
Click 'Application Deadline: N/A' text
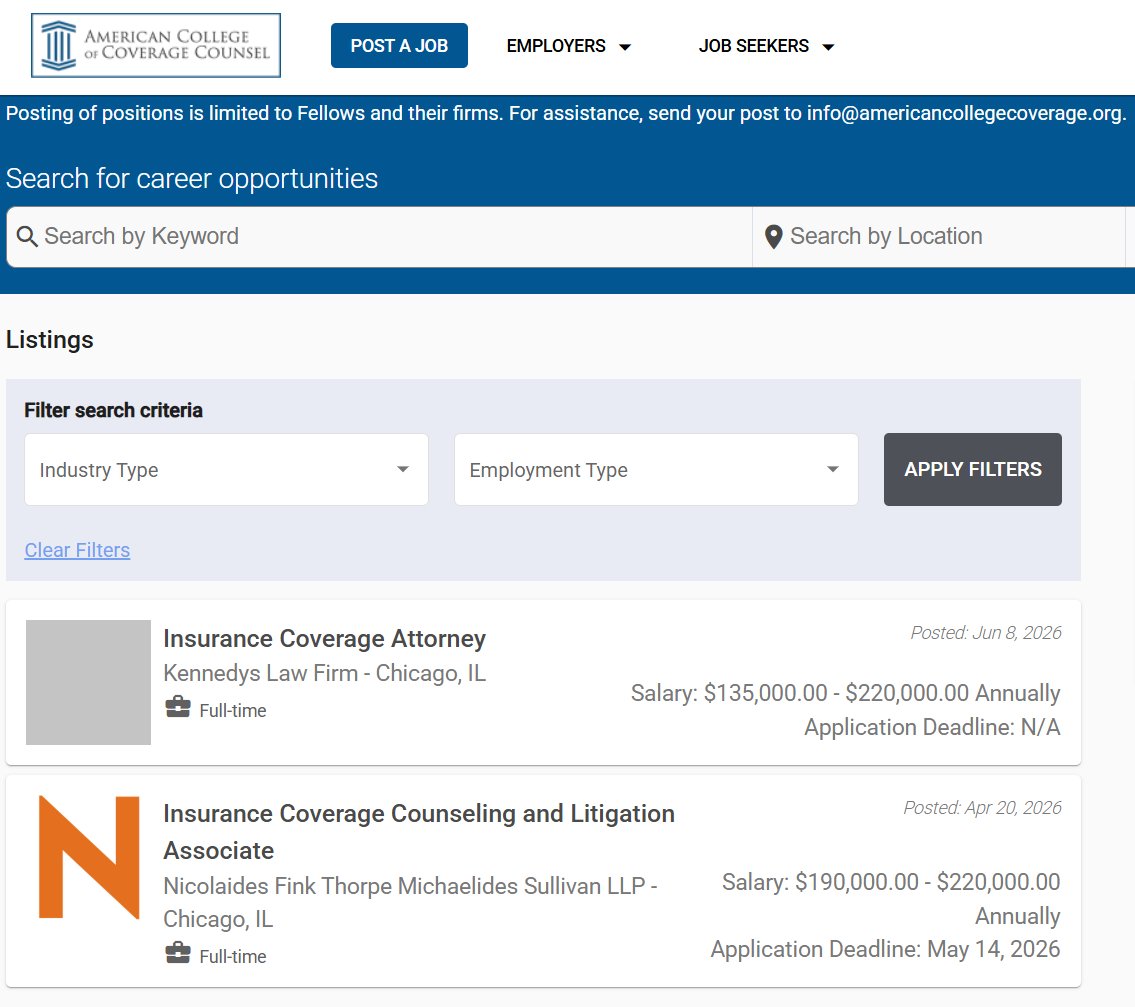click(x=932, y=727)
